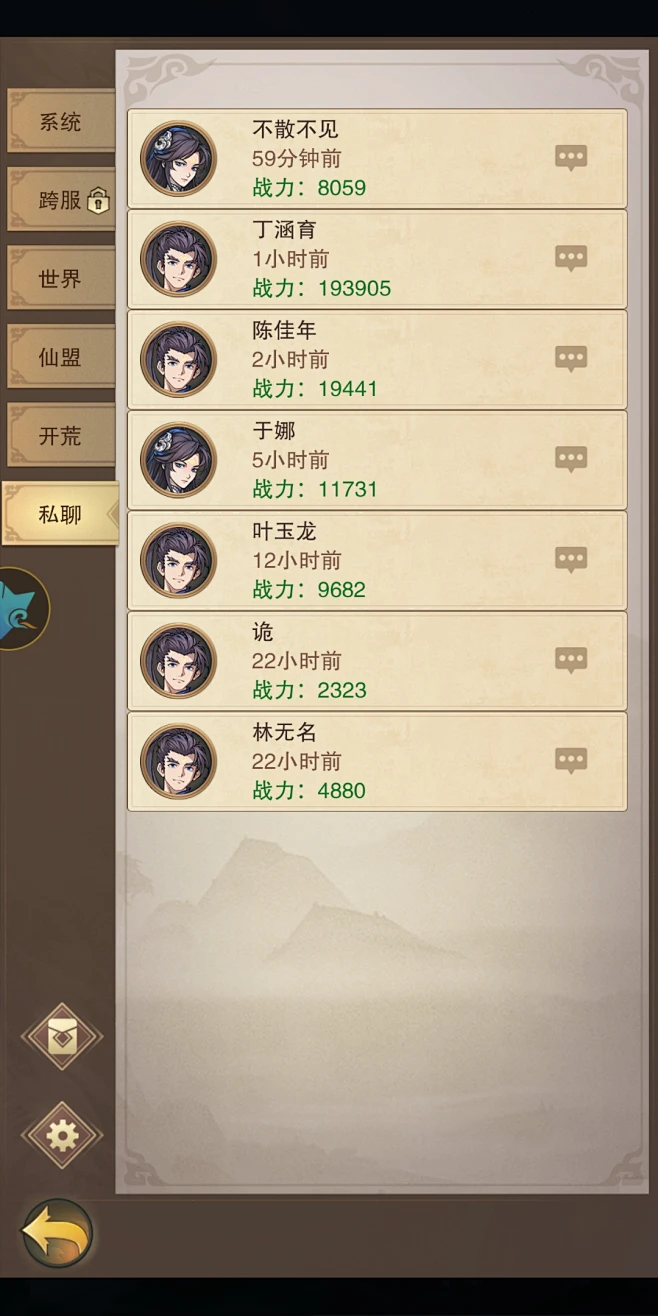Tap the blue bird mascot icon
This screenshot has height=1316, width=658.
tap(20, 608)
